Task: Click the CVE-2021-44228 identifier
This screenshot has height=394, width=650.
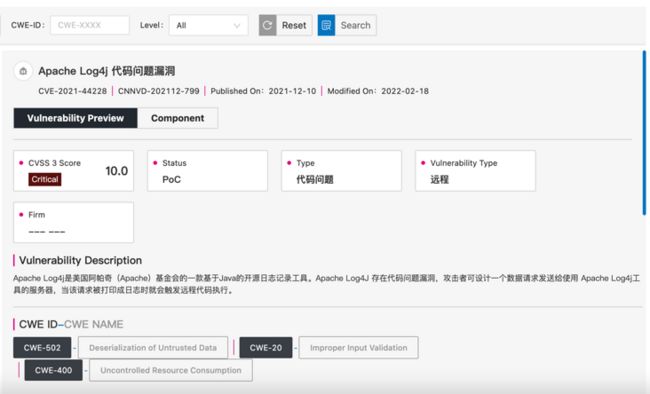Action: [73, 91]
